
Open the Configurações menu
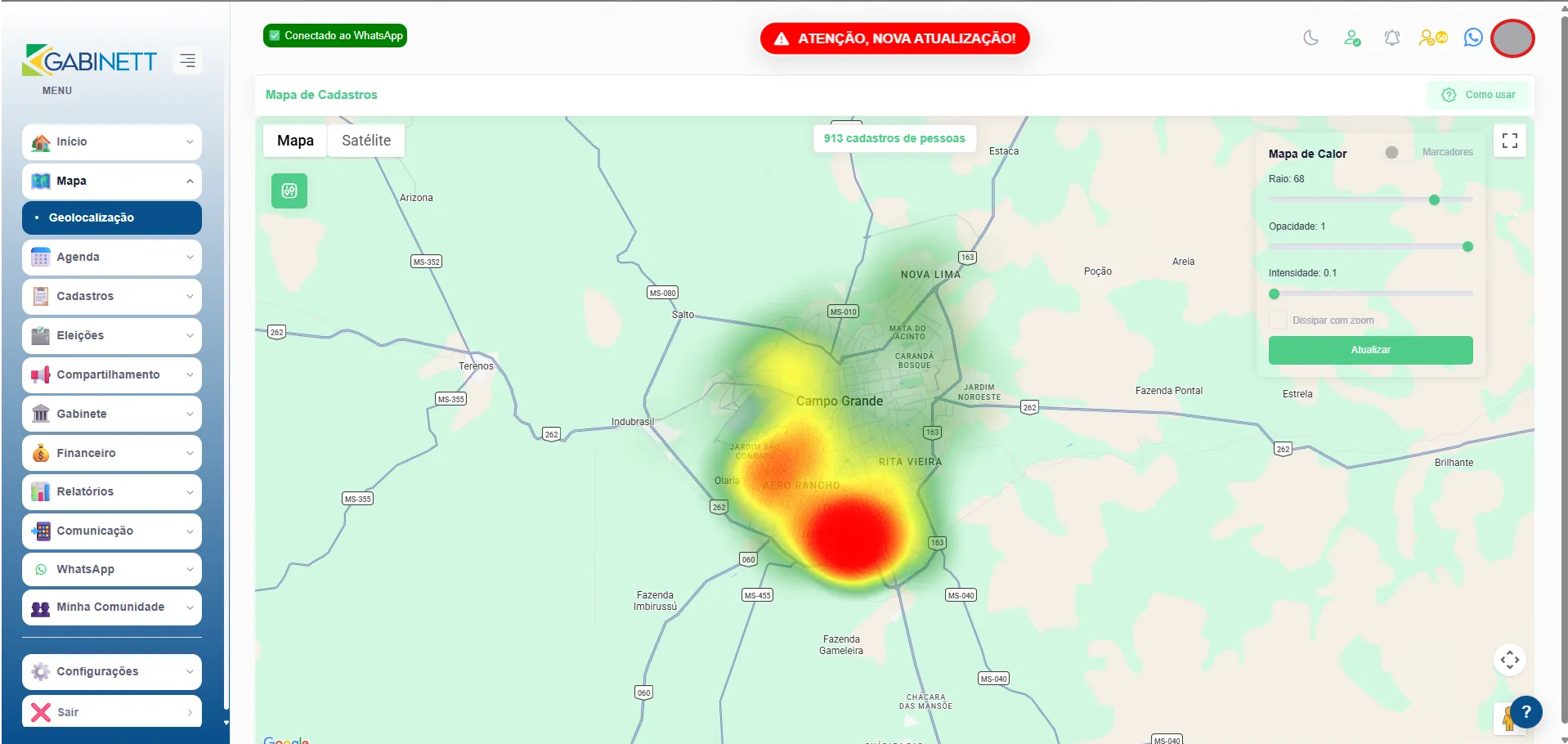(112, 672)
